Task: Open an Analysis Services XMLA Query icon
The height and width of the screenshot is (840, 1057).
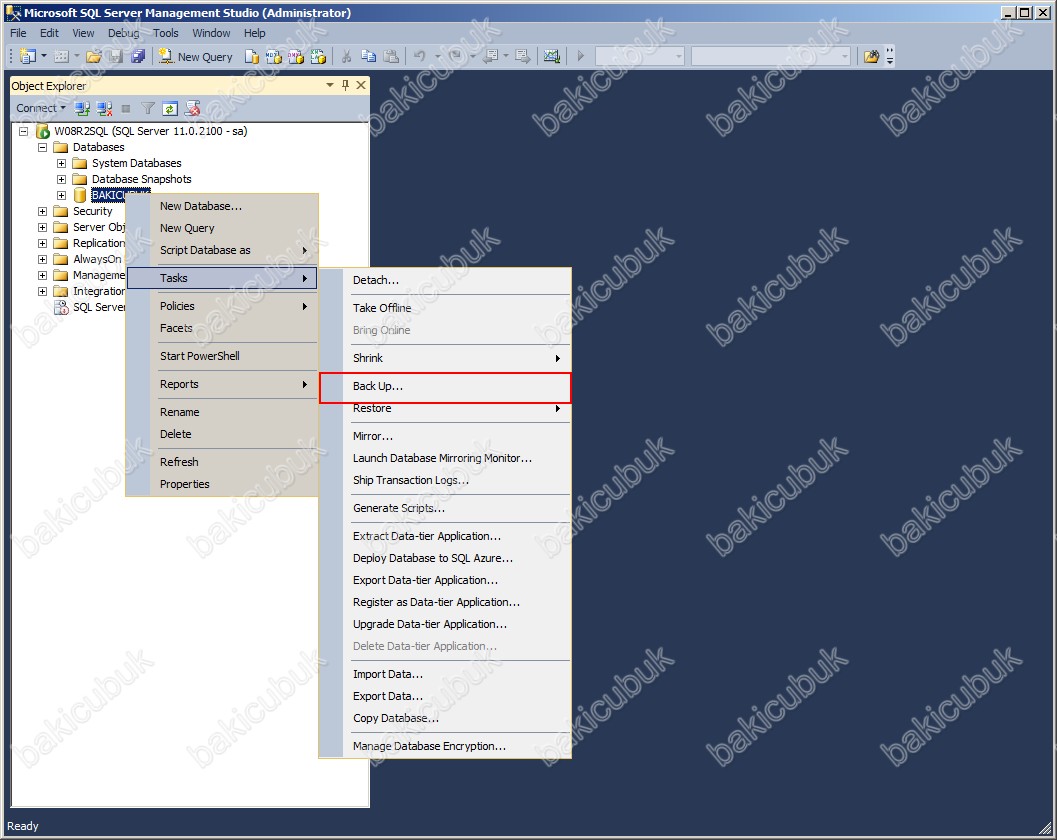Action: (318, 57)
